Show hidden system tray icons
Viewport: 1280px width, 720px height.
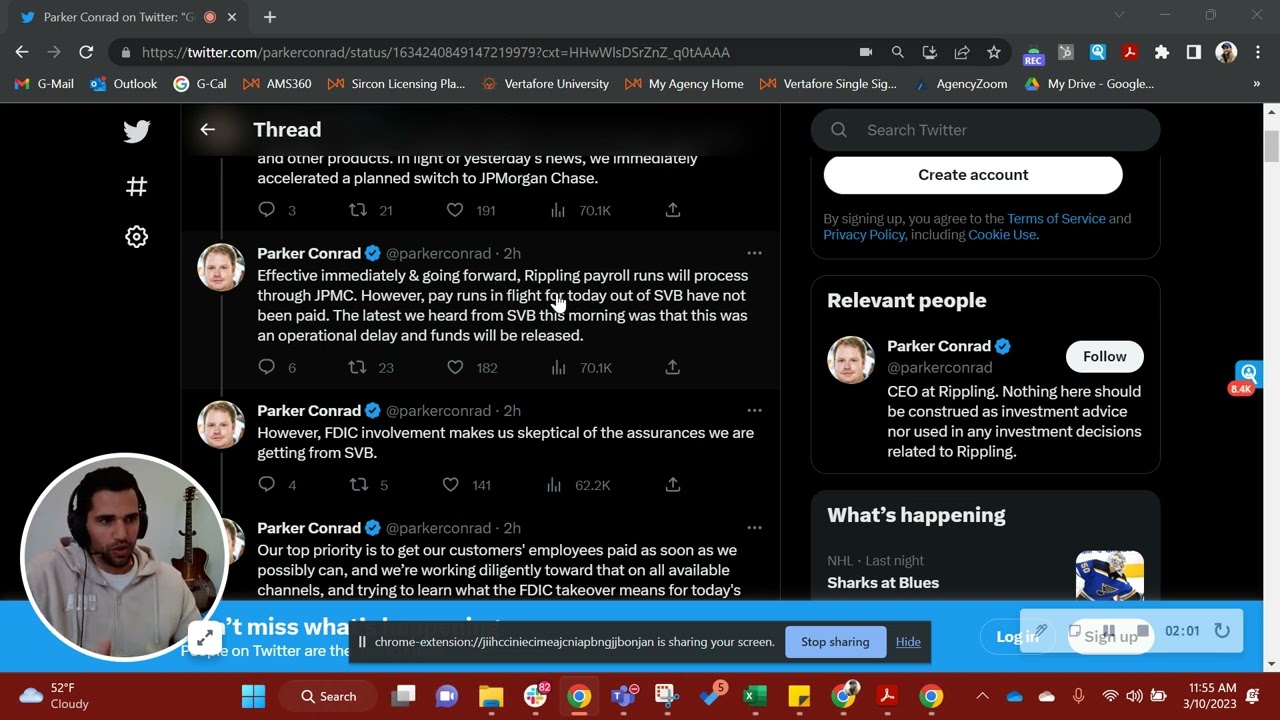(982, 696)
